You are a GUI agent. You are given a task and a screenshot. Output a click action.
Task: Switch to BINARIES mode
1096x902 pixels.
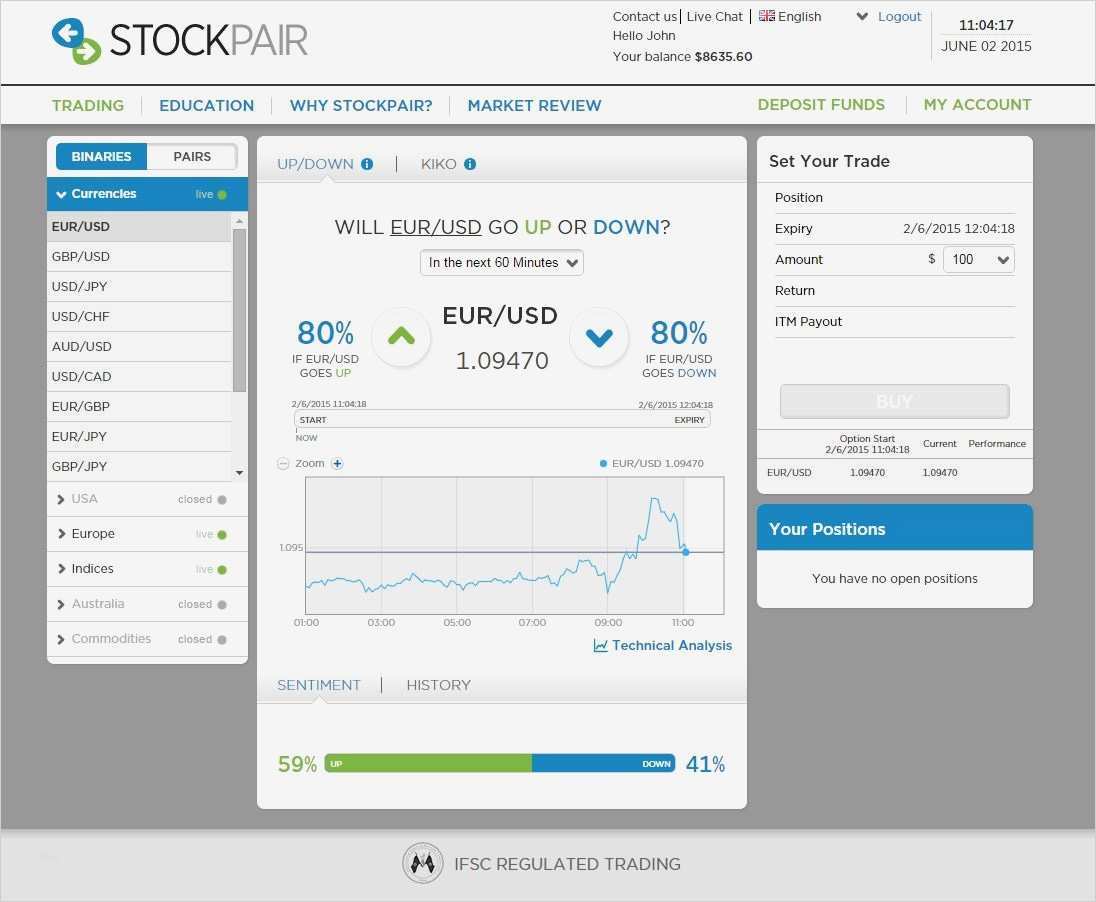tap(101, 157)
